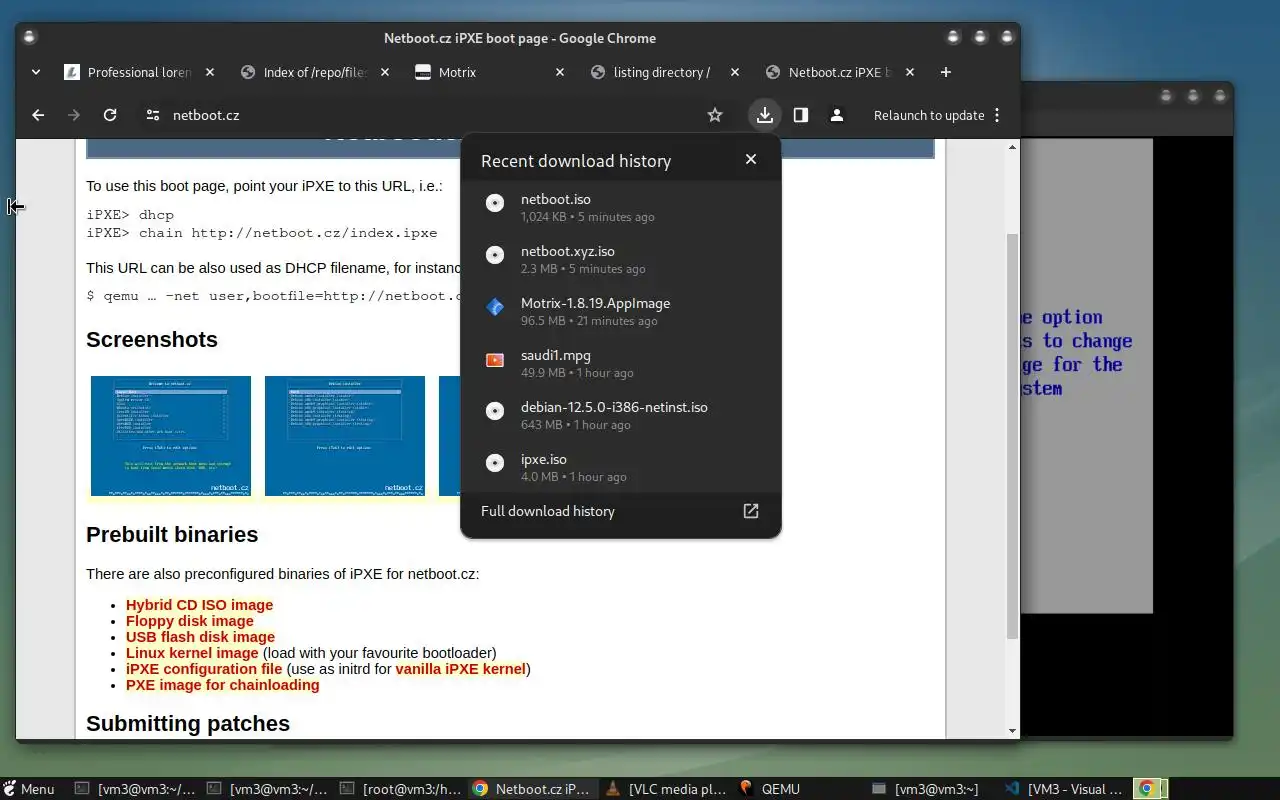Switch to the [root@vm3:/h... terminal in taskbar
This screenshot has width=1280, height=800.
403,789
